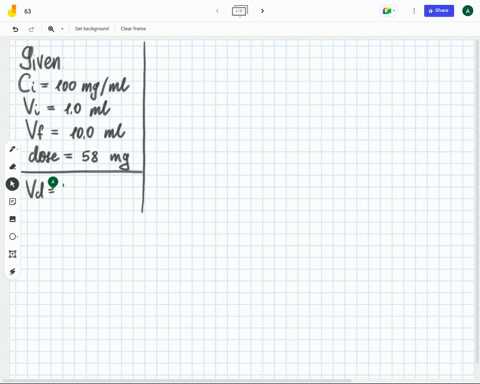480x384 pixels.
Task: Click the undo arrow
Action: [x=15, y=29]
